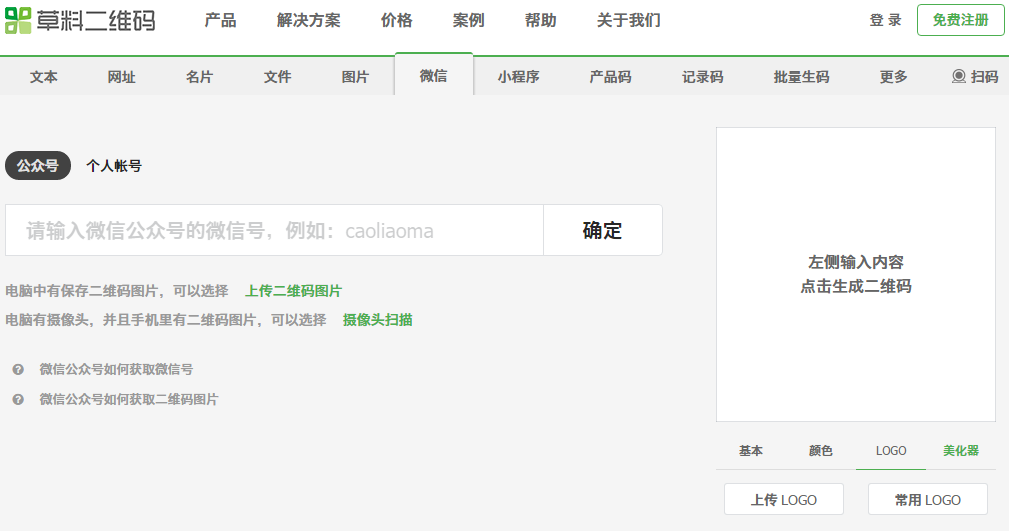
Task: Click the 摄像头扫描 link
Action: (x=378, y=320)
